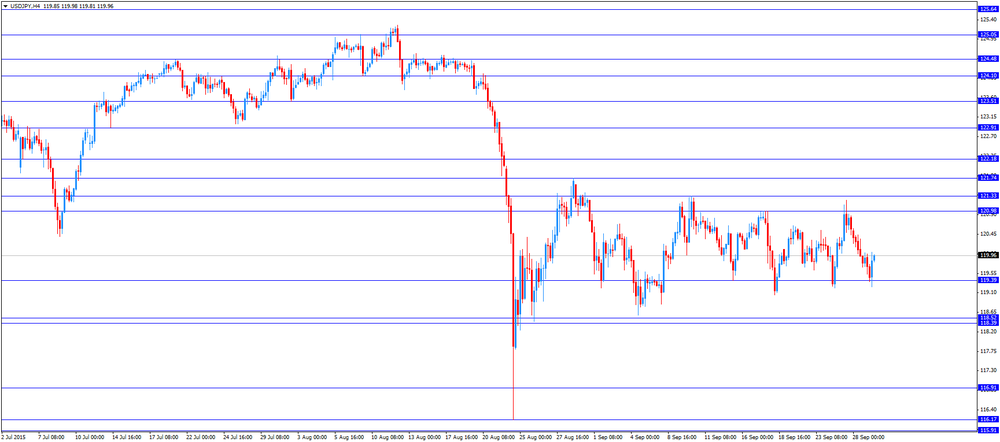Click the 17 Jul 08:00 time label
The width and height of the screenshot is (1000, 442).
pyautogui.click(x=164, y=438)
